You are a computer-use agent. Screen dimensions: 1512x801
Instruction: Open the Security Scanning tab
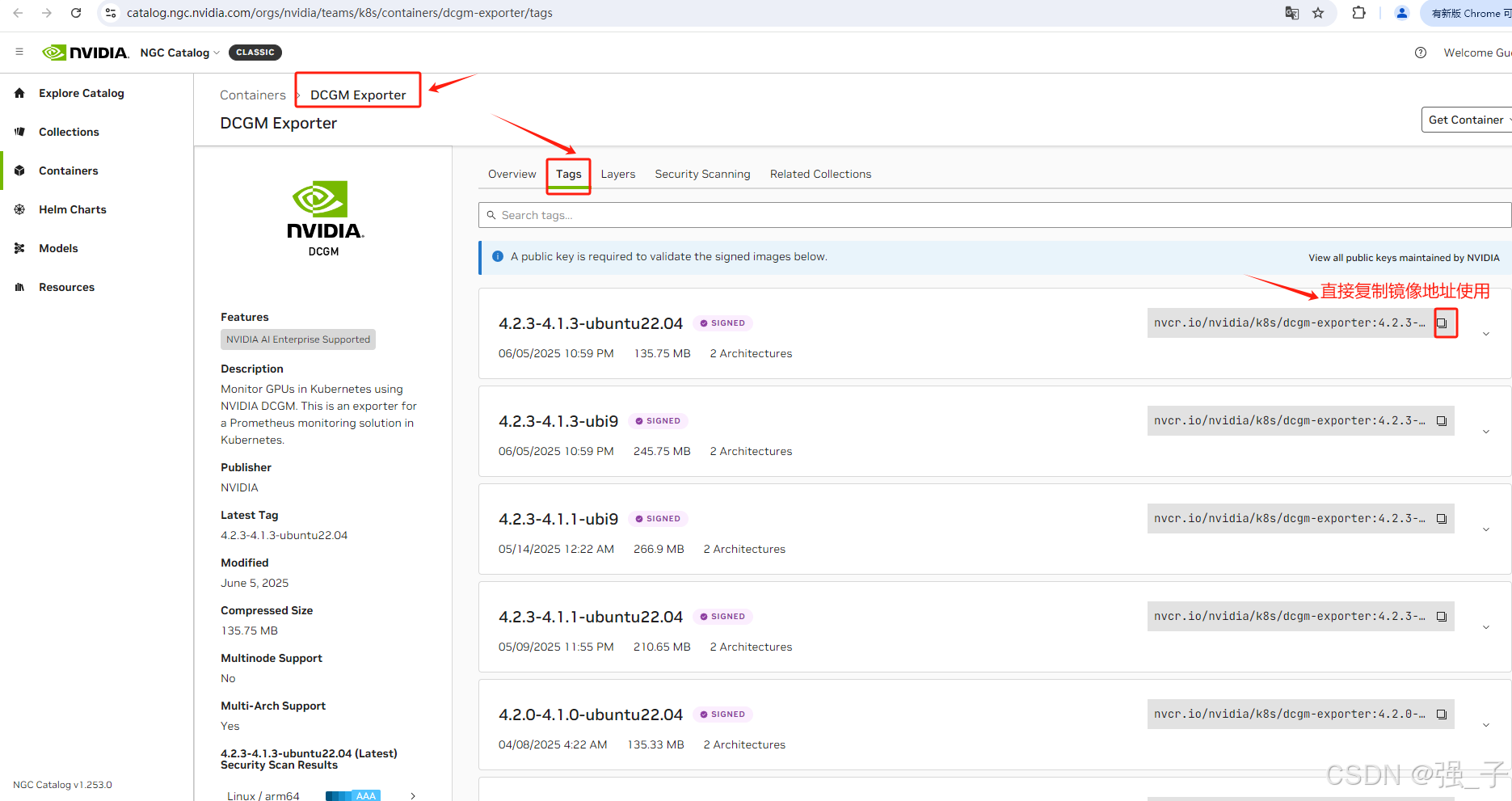[701, 174]
